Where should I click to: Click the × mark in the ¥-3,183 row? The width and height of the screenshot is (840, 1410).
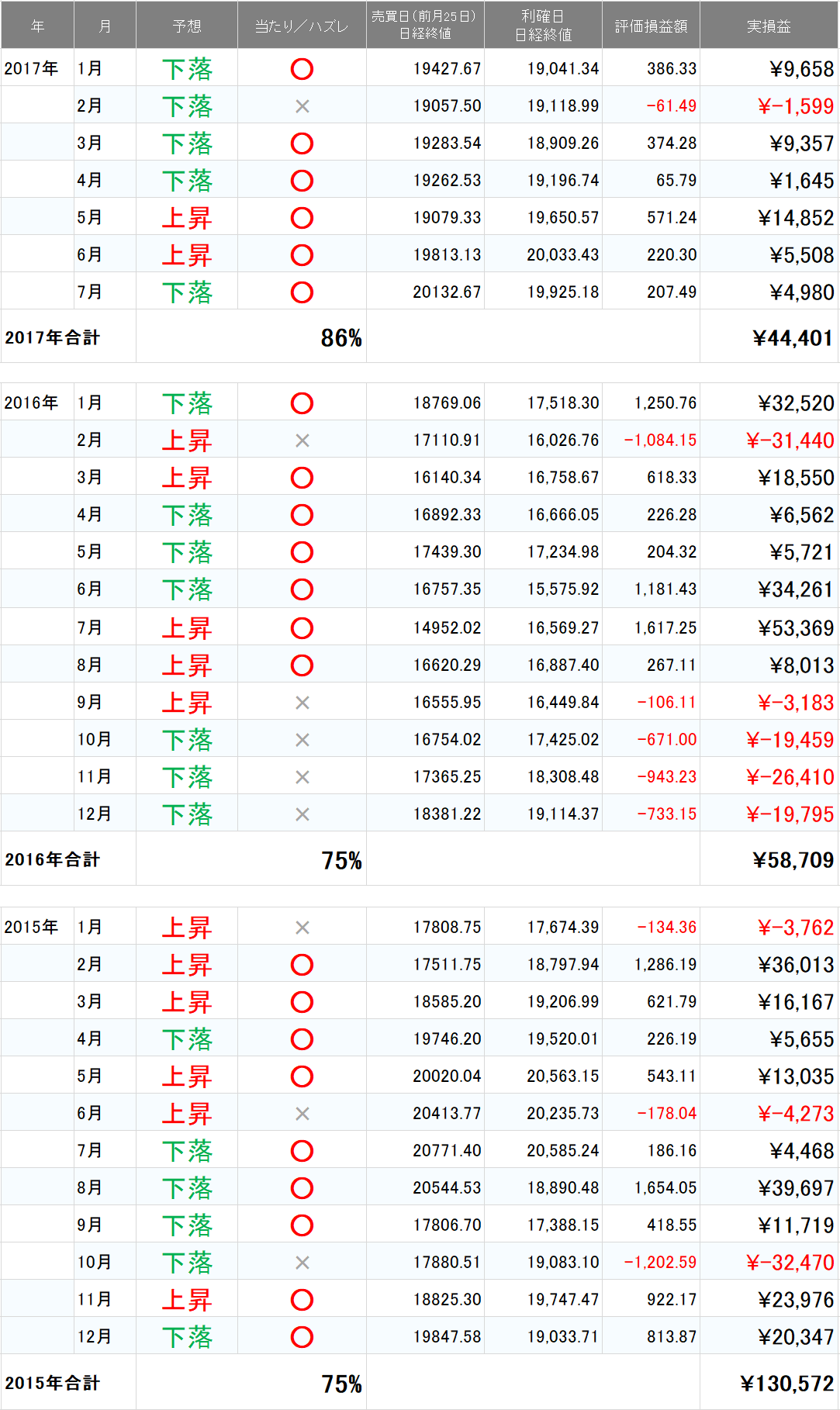(302, 703)
